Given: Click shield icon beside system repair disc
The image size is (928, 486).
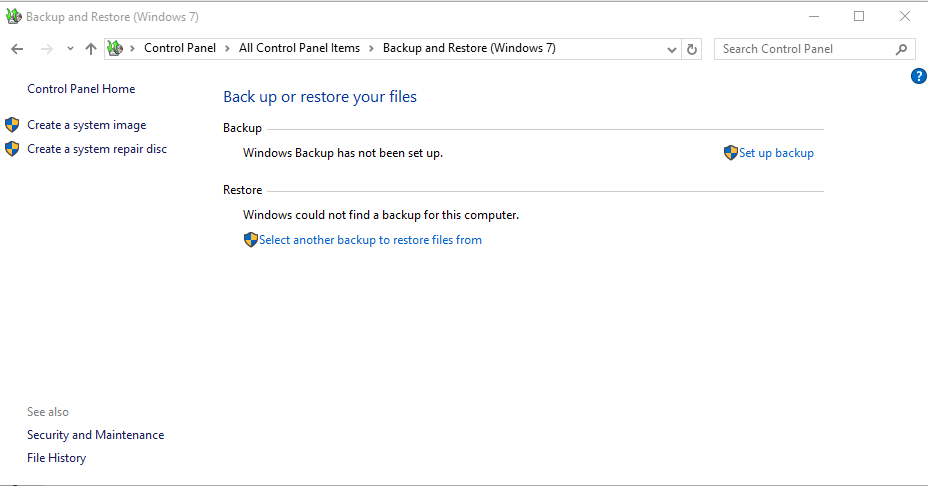Looking at the screenshot, I should coord(12,149).
